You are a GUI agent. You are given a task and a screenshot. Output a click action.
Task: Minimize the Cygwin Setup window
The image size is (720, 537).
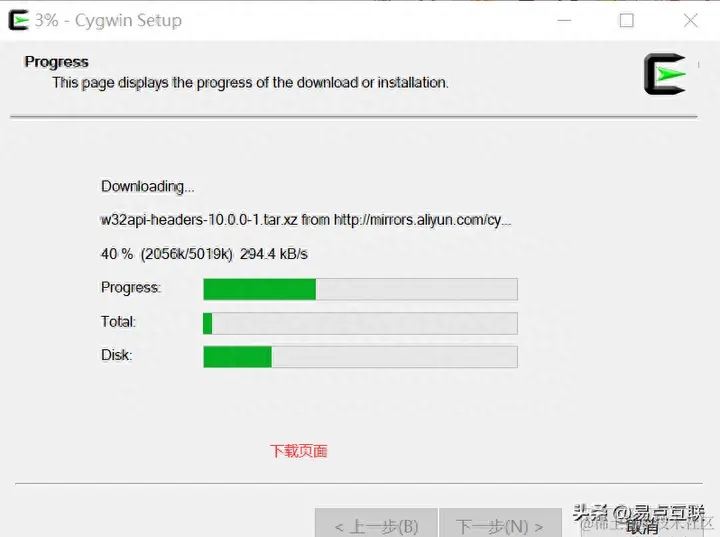tap(564, 20)
